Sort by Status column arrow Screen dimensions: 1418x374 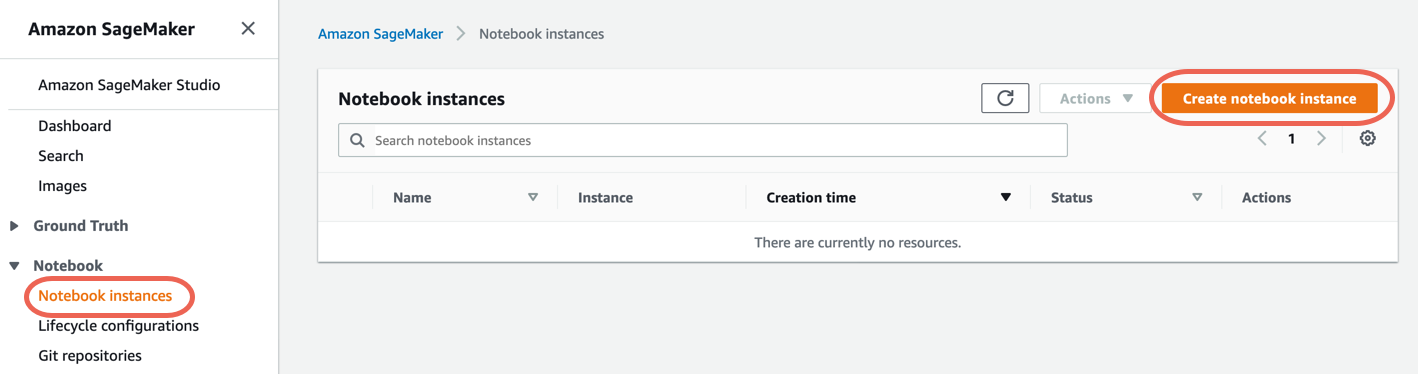[1197, 198]
